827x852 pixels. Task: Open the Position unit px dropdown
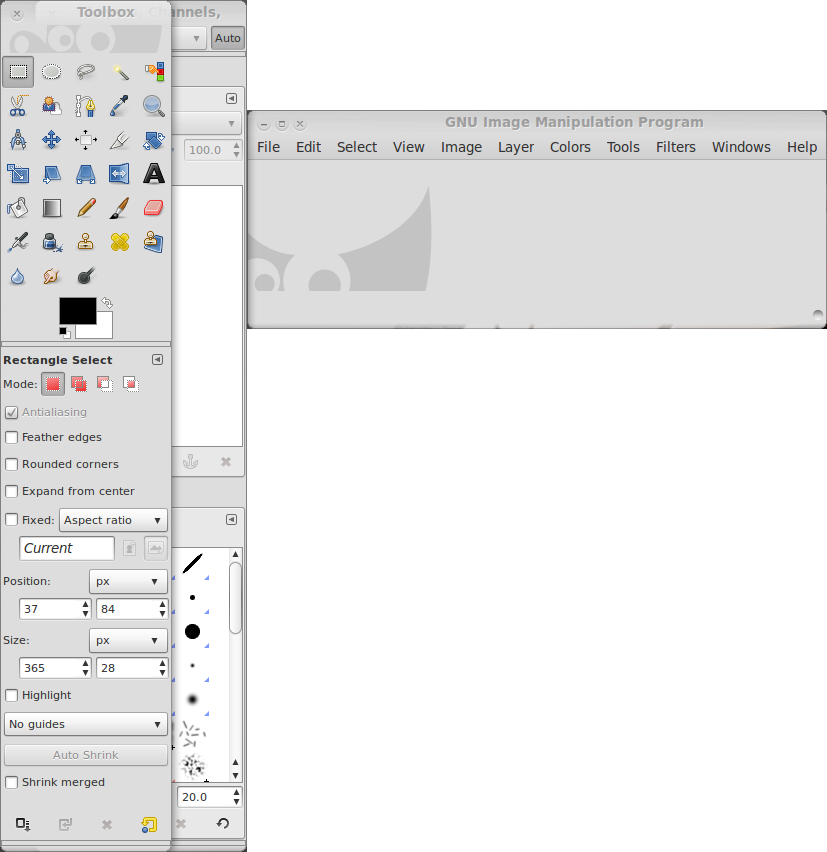click(x=128, y=581)
